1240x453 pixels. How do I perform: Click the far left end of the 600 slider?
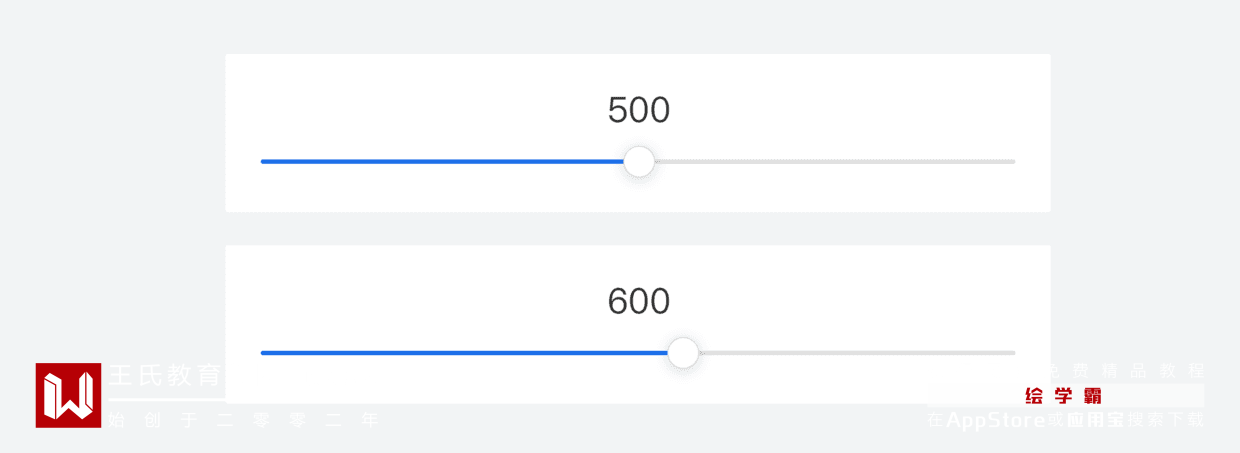click(263, 352)
